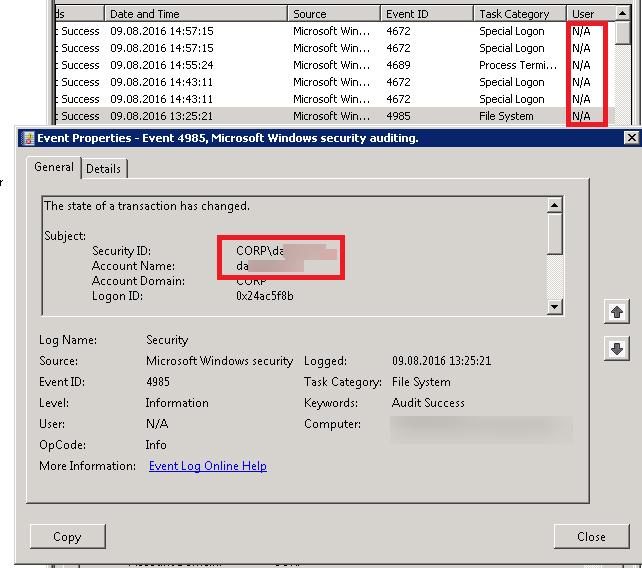Open the Event Log Online Help link

(x=207, y=466)
